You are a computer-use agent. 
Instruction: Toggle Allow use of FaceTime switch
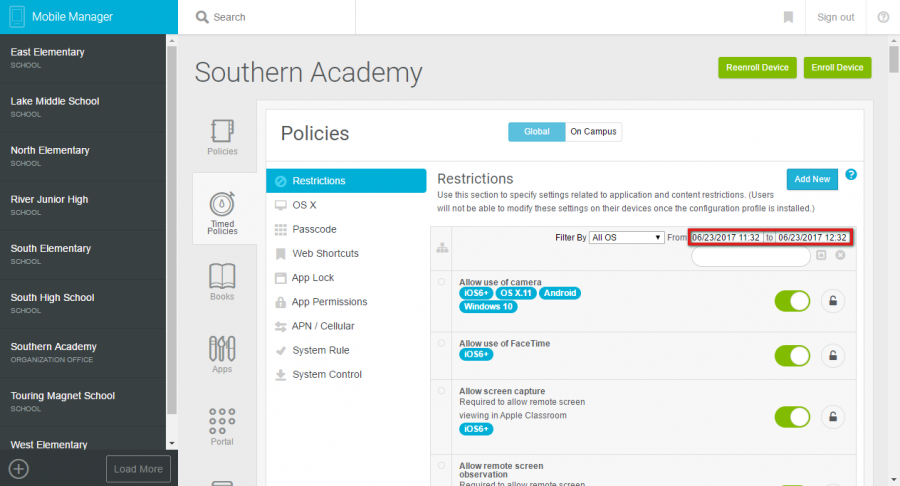[793, 355]
